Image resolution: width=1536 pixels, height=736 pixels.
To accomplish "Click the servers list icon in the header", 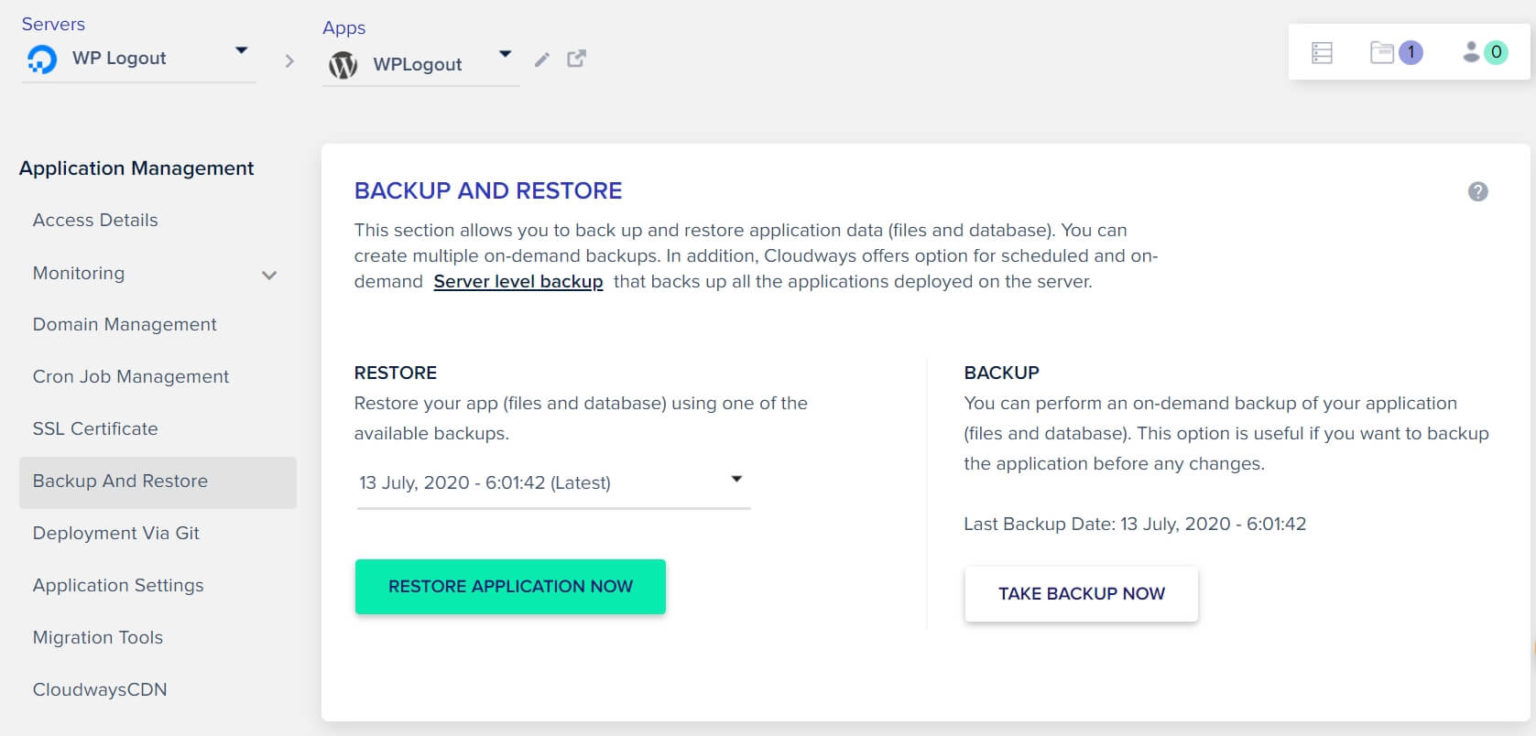I will point(1321,51).
